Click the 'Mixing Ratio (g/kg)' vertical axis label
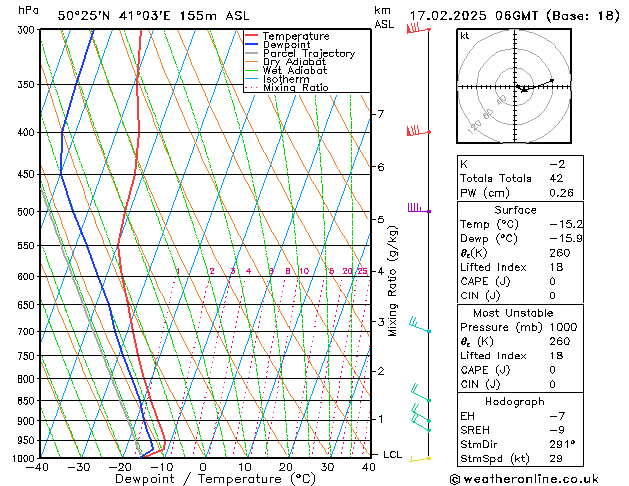Screen dimensions: 629x486 (x=392, y=281)
